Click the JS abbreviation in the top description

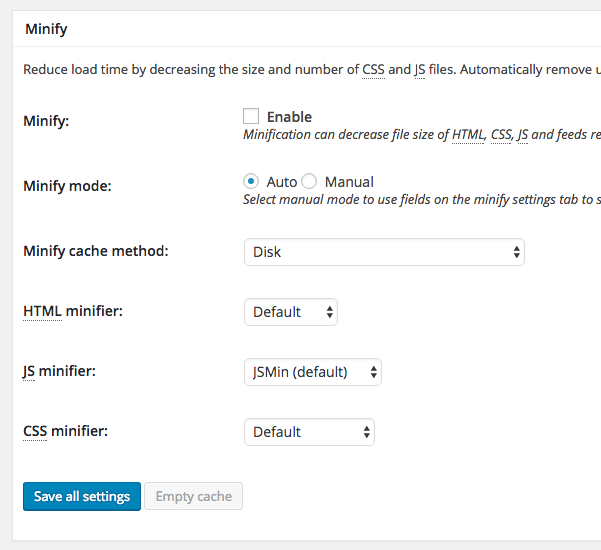[421, 70]
